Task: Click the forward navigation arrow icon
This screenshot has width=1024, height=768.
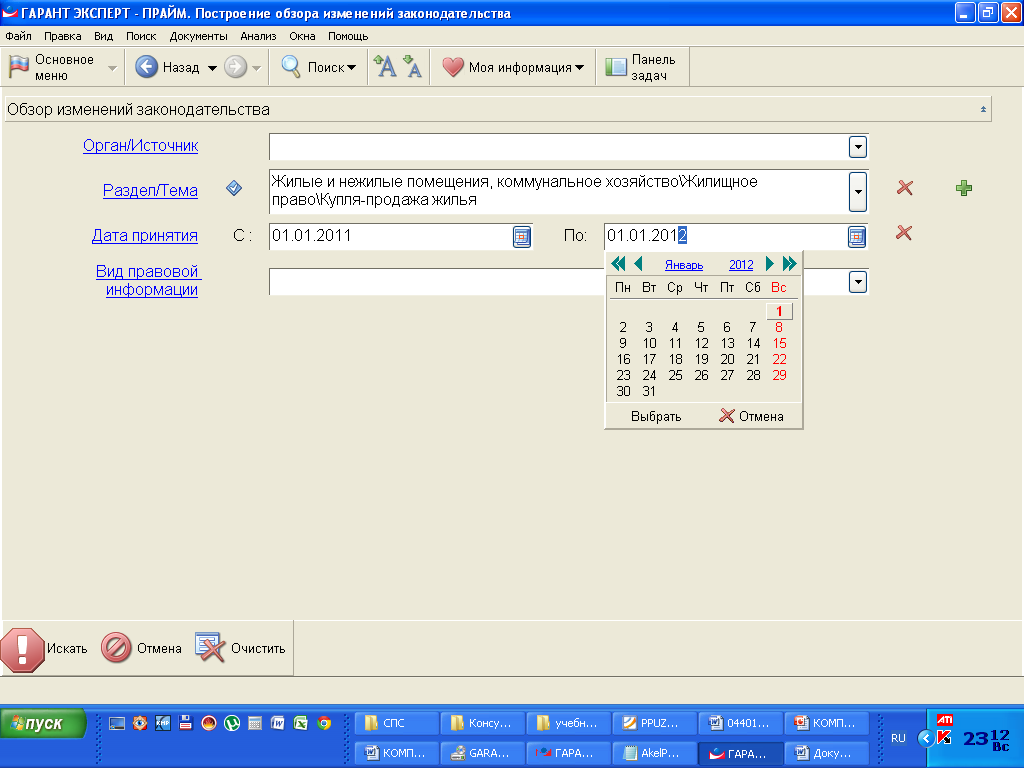Action: 235,67
